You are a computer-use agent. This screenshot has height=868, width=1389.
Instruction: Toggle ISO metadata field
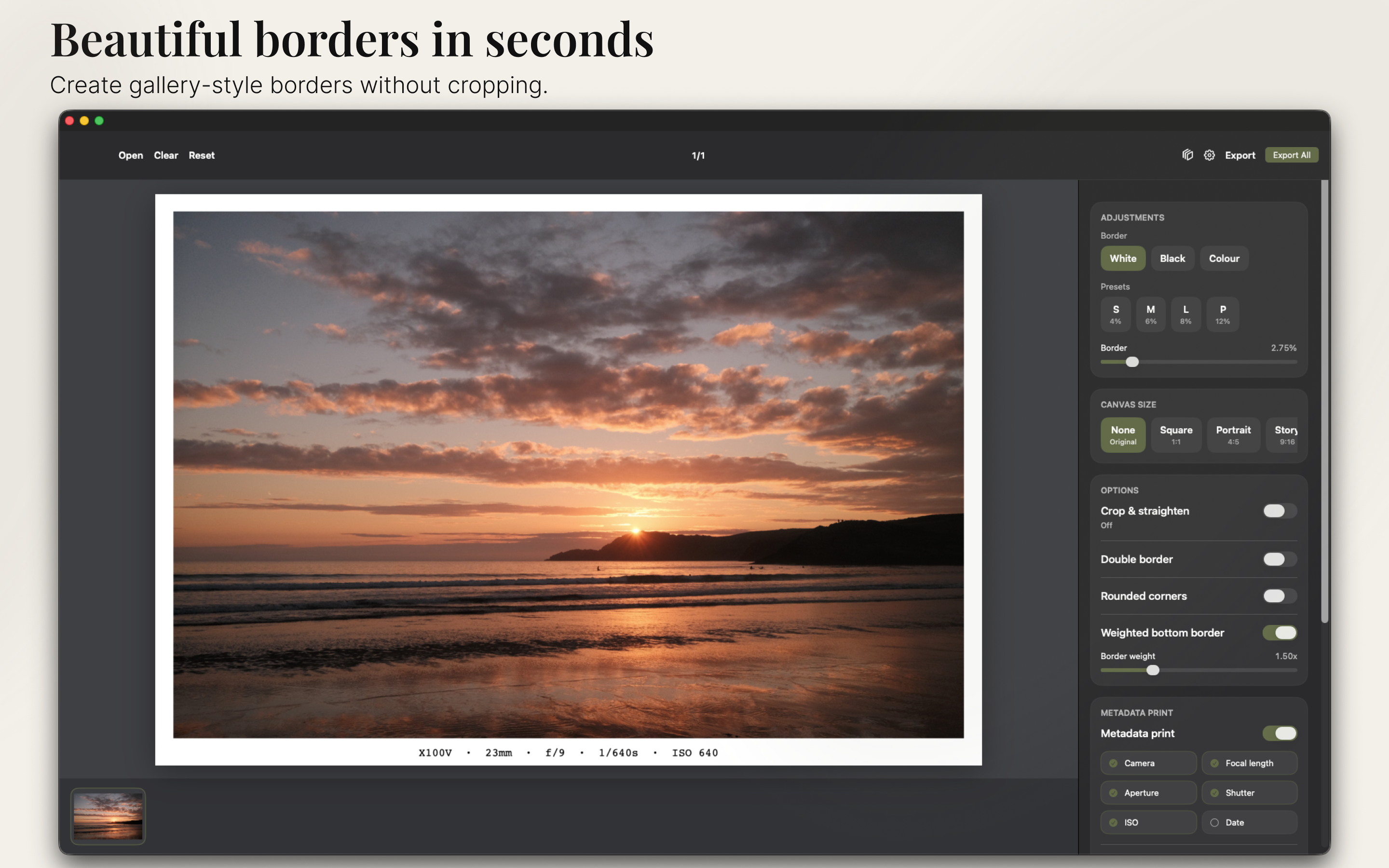point(1148,823)
